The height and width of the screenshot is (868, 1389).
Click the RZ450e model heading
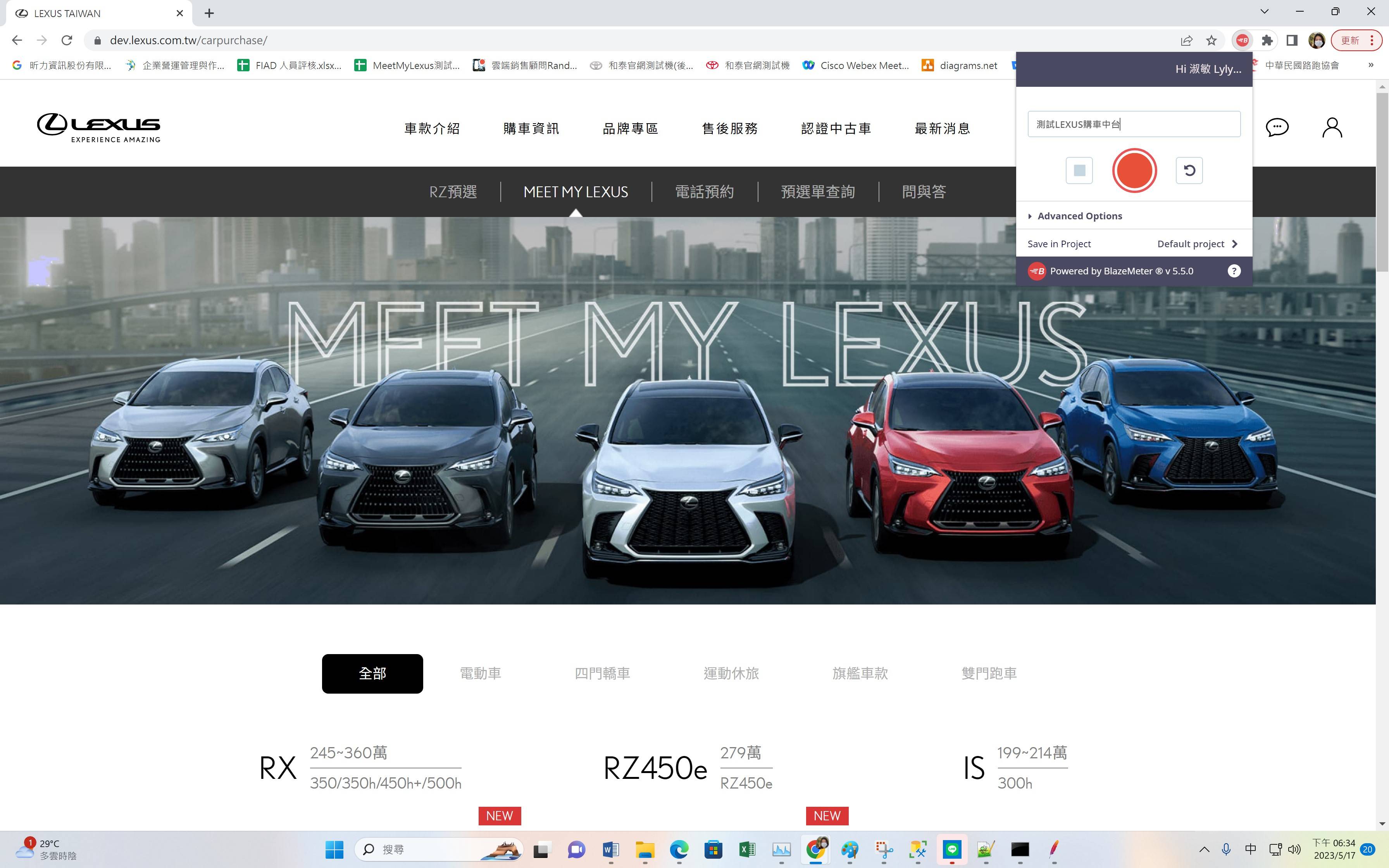point(655,768)
